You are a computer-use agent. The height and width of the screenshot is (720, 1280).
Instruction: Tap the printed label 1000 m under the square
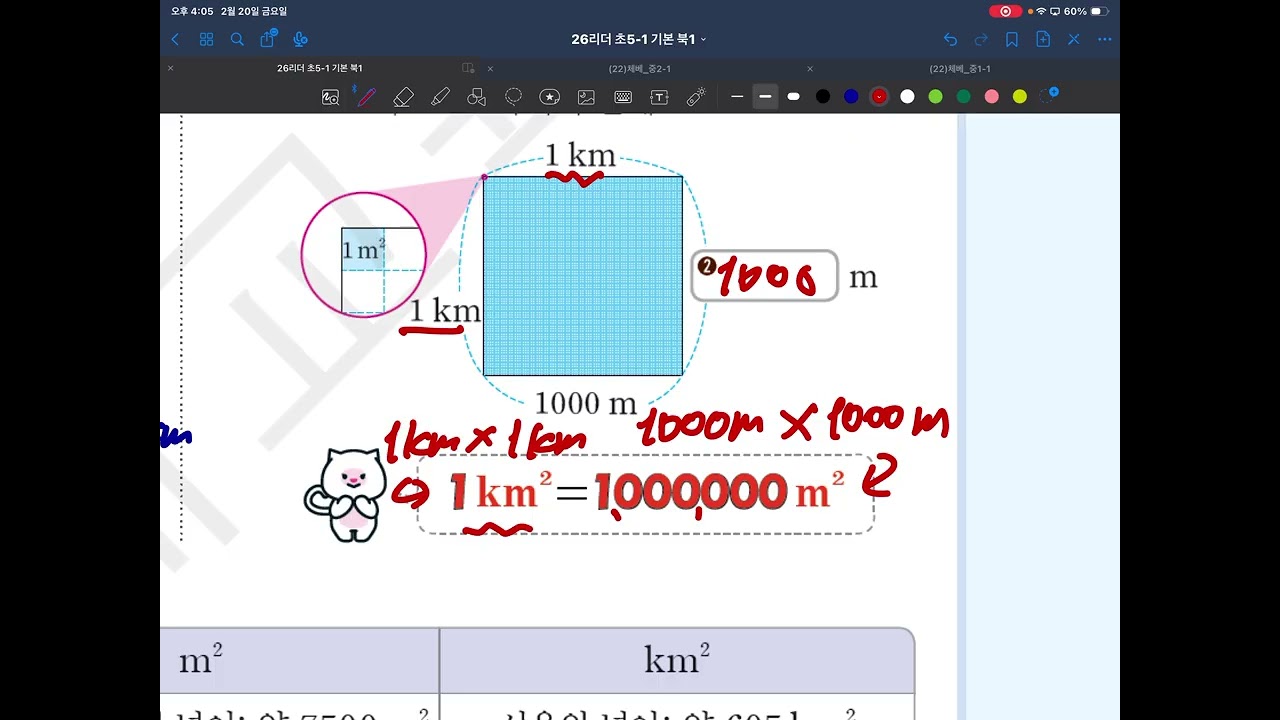tap(586, 404)
